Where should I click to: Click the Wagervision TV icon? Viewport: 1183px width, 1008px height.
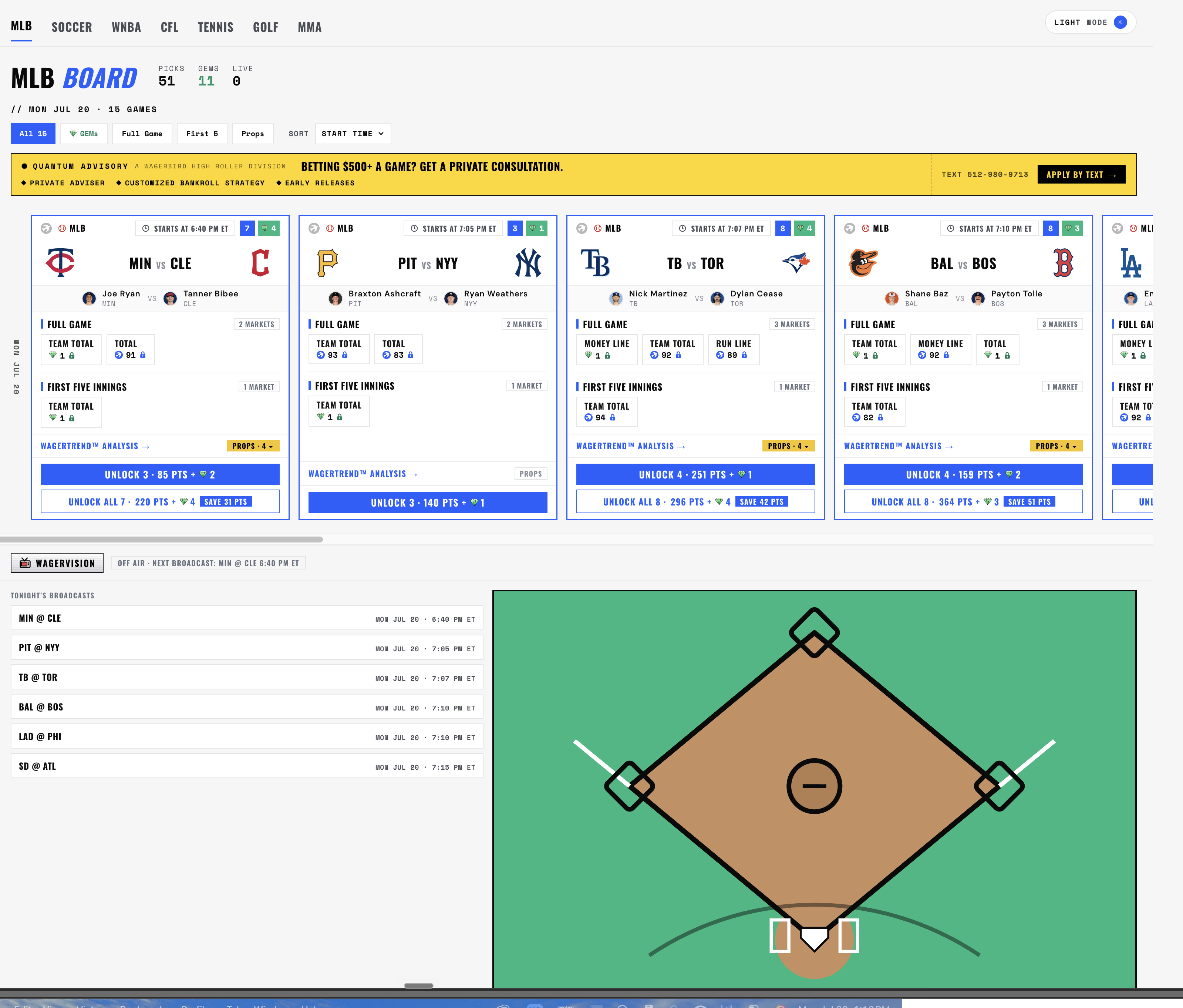25,563
